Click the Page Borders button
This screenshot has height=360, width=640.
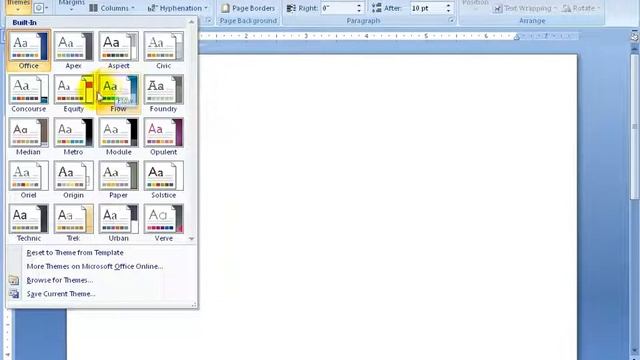coord(248,8)
